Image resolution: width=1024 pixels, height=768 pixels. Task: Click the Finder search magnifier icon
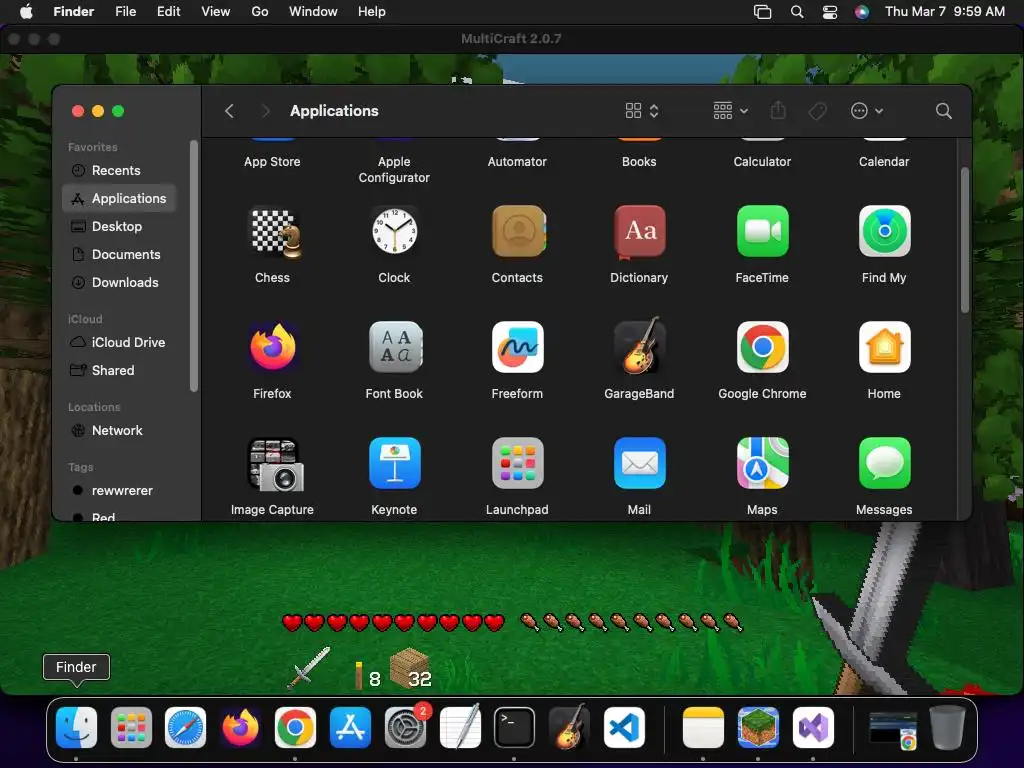click(x=944, y=111)
